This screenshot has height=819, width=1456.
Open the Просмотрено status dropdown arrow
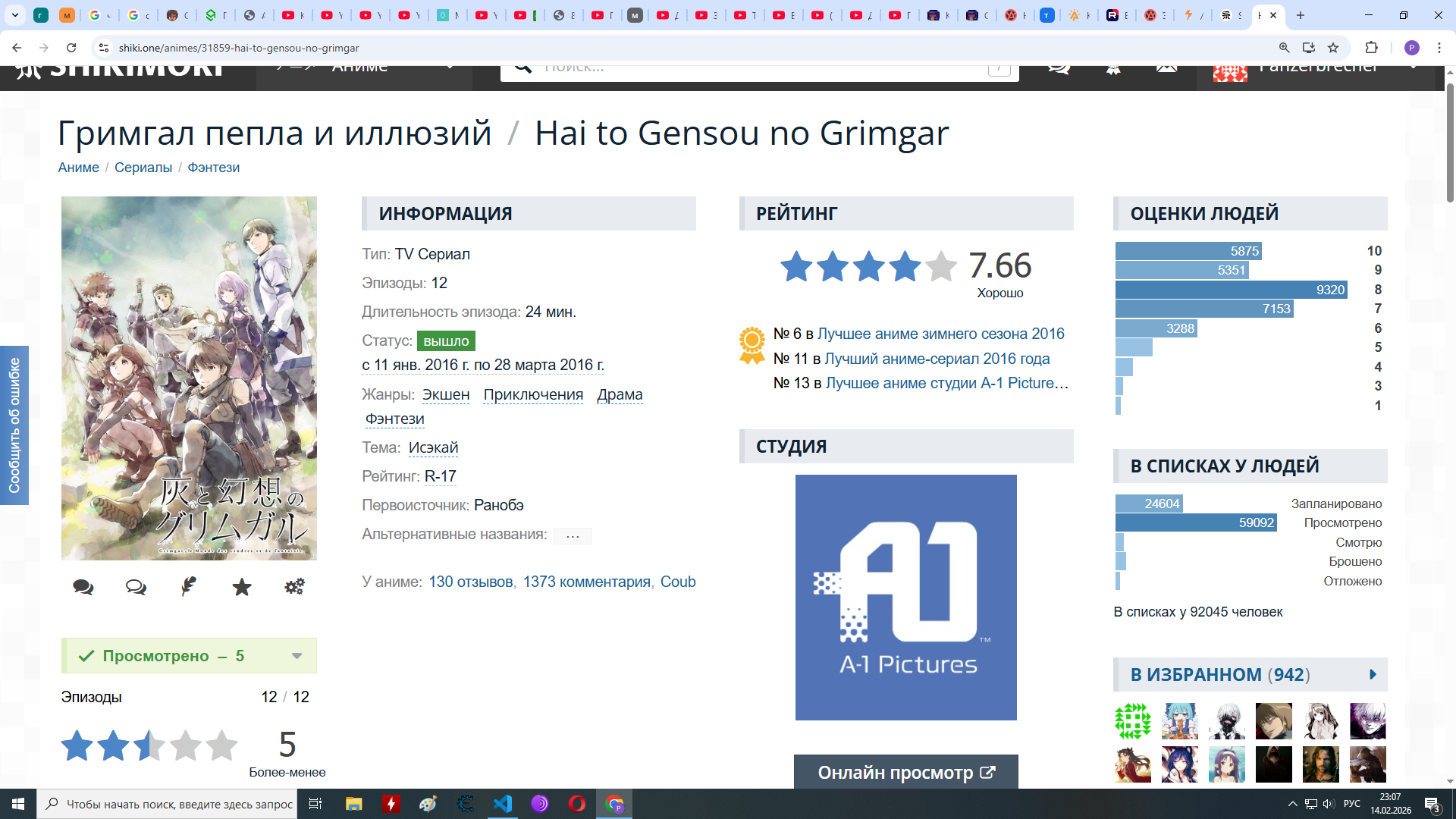coord(297,656)
